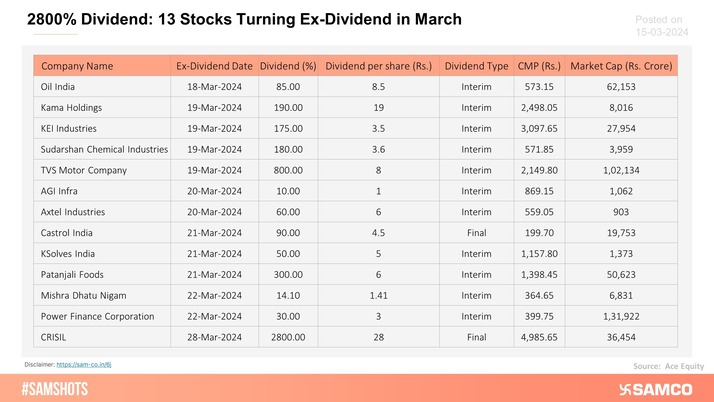The image size is (714, 402).
Task: Click the 573.15 CMP value
Action: point(539,87)
